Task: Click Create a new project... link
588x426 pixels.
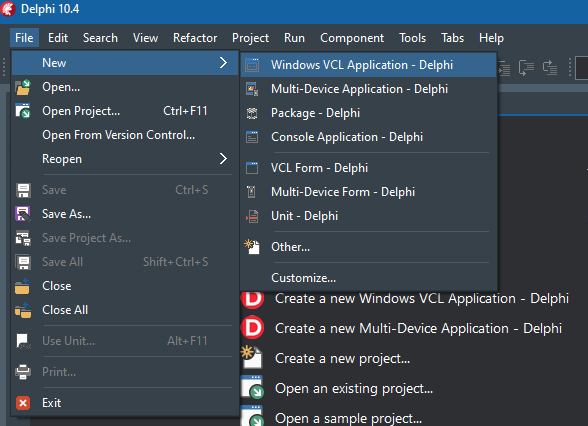Action: click(342, 358)
